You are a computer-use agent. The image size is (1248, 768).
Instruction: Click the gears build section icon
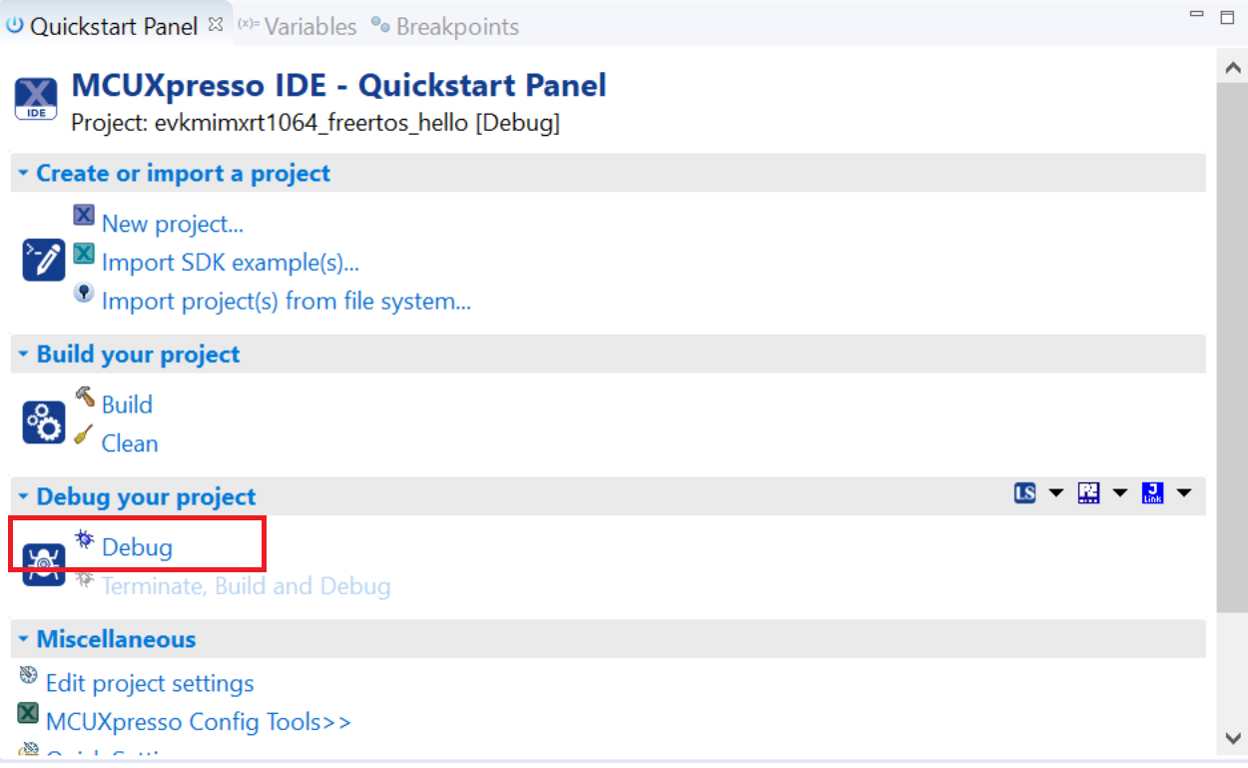point(44,422)
